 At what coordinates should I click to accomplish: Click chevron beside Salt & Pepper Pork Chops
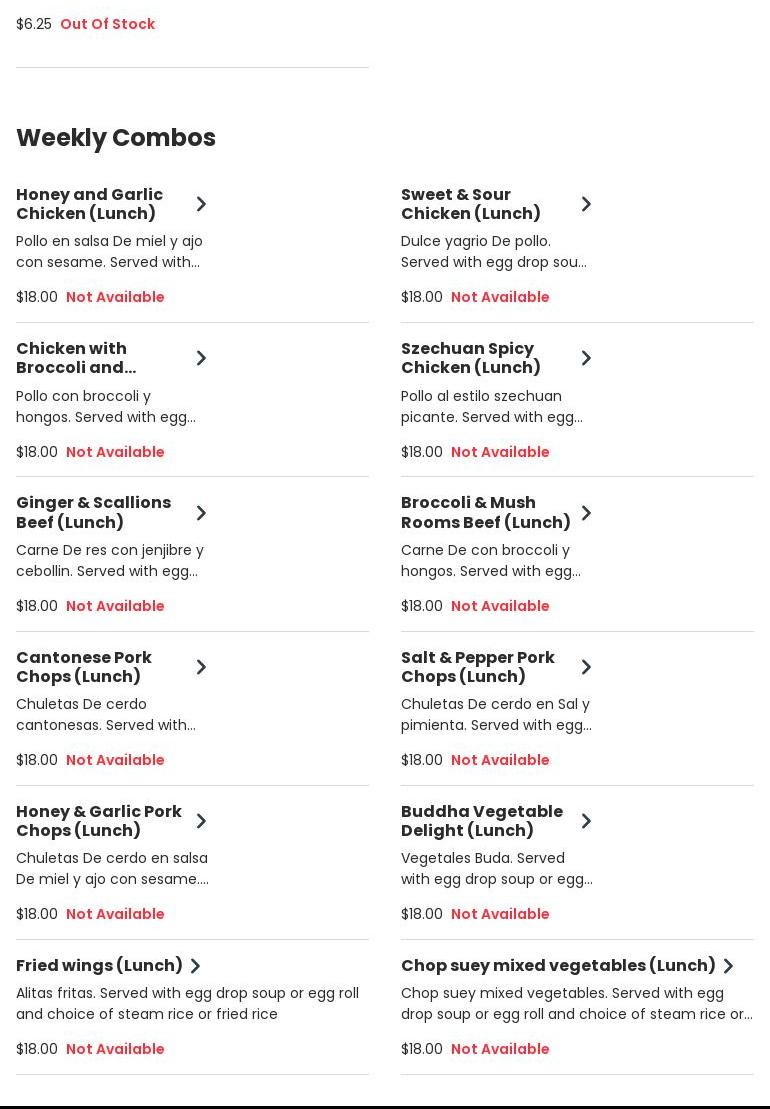point(586,667)
